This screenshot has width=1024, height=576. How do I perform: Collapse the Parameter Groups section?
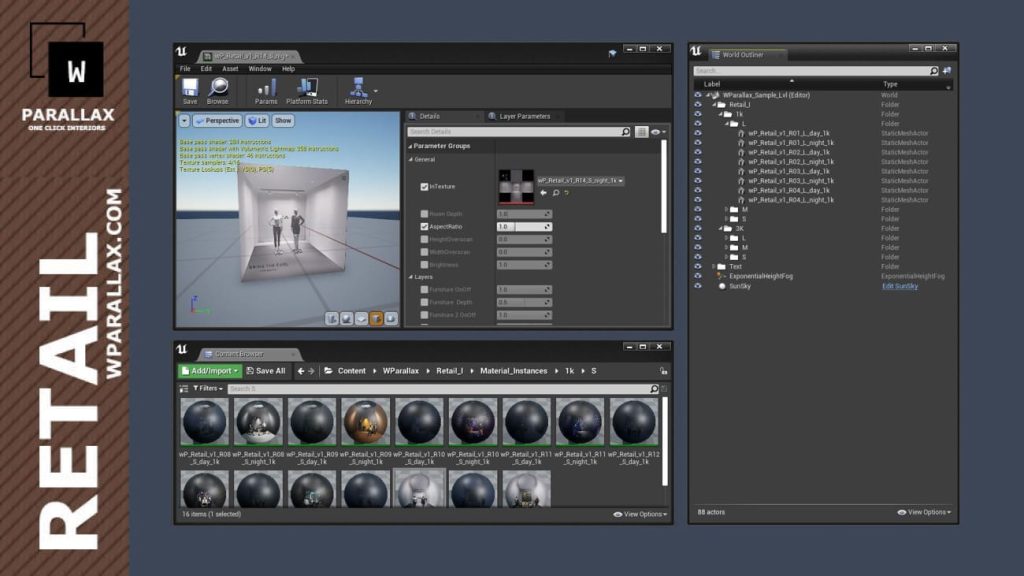tap(411, 146)
